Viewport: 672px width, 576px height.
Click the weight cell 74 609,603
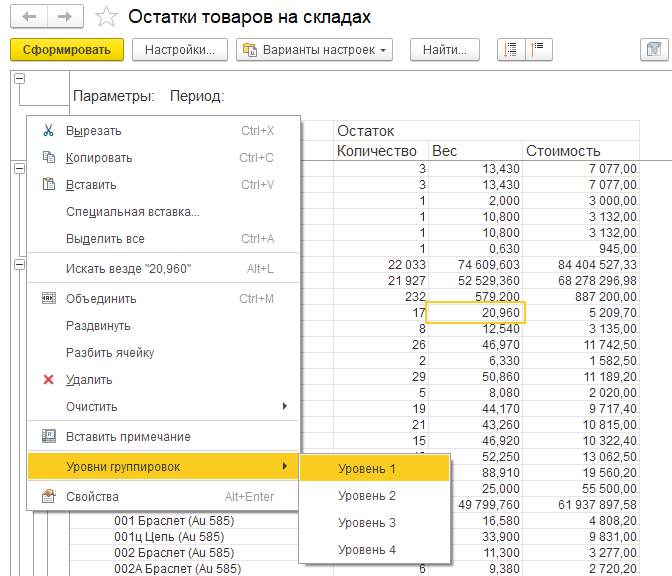[475, 264]
